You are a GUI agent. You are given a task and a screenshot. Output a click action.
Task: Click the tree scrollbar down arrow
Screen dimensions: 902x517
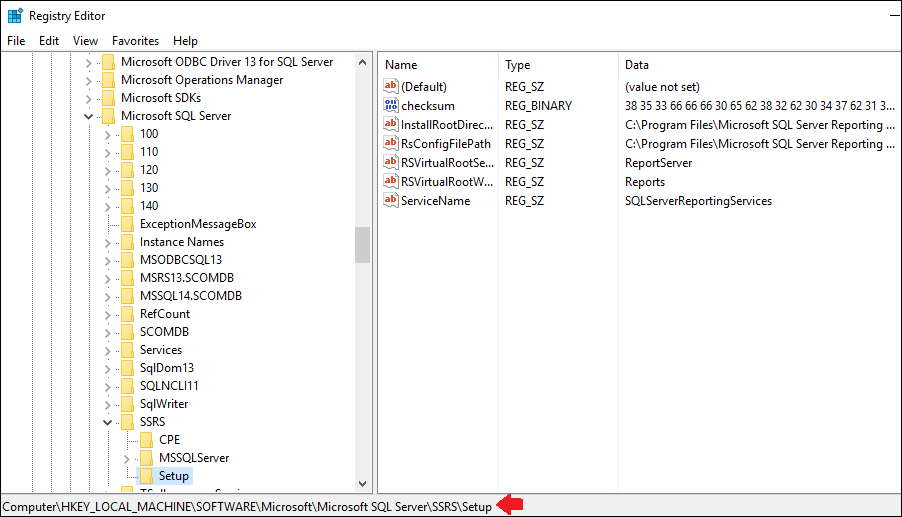tap(362, 484)
